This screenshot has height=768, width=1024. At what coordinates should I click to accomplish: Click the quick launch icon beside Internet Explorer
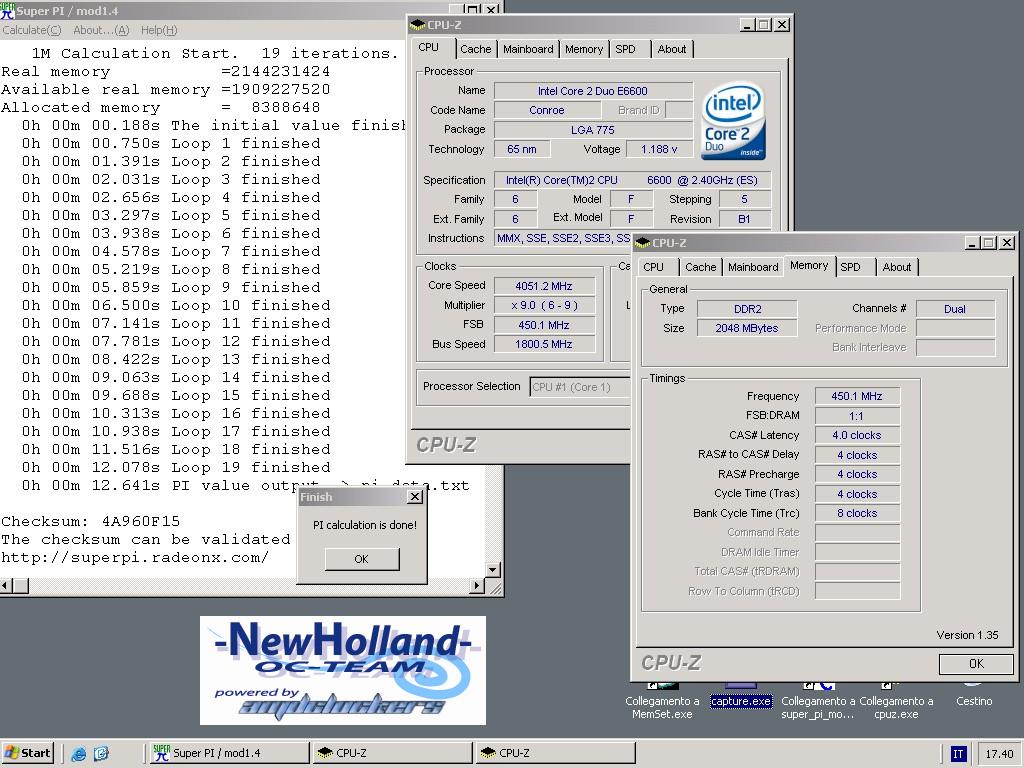[x=101, y=754]
